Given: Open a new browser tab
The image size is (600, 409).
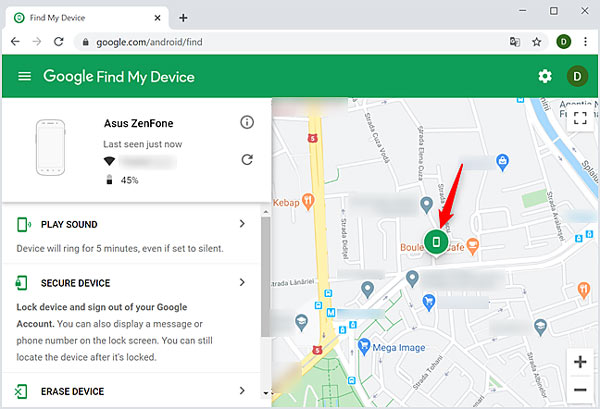Looking at the screenshot, I should tap(183, 17).
